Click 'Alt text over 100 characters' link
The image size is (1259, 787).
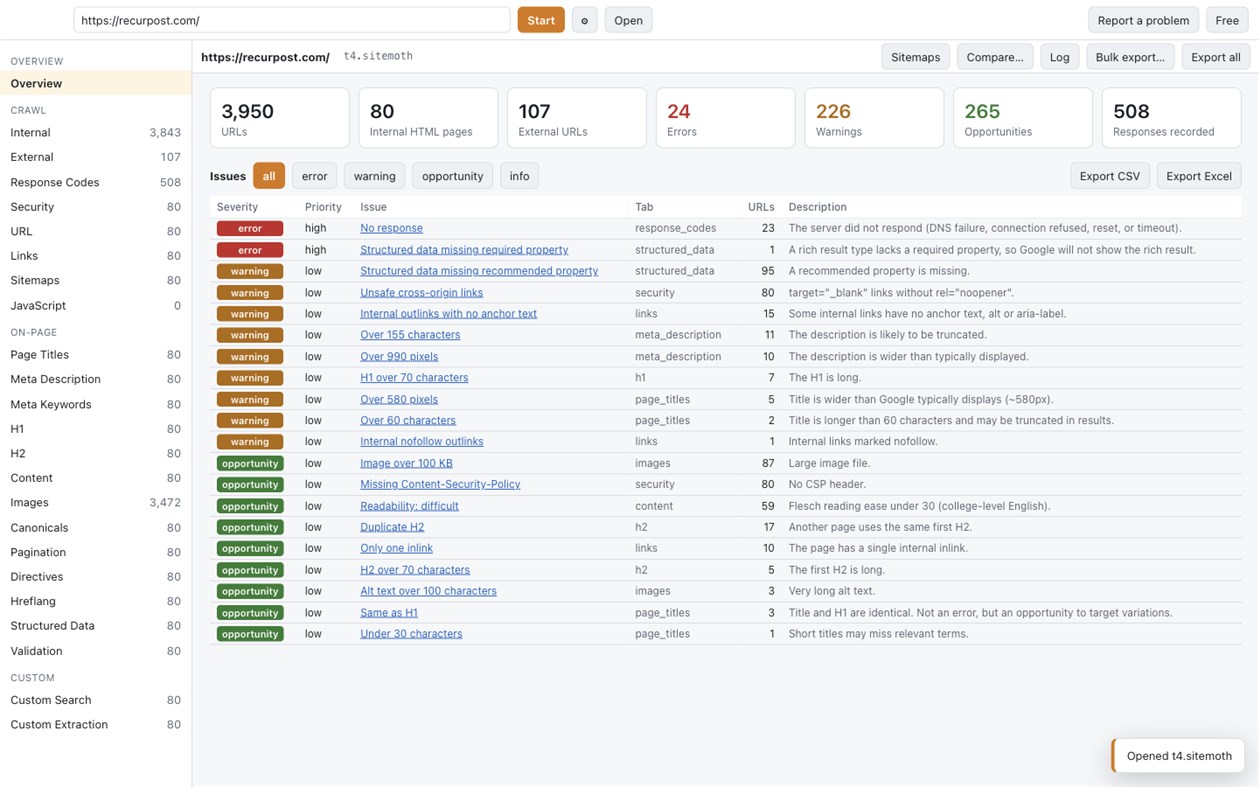click(x=428, y=591)
